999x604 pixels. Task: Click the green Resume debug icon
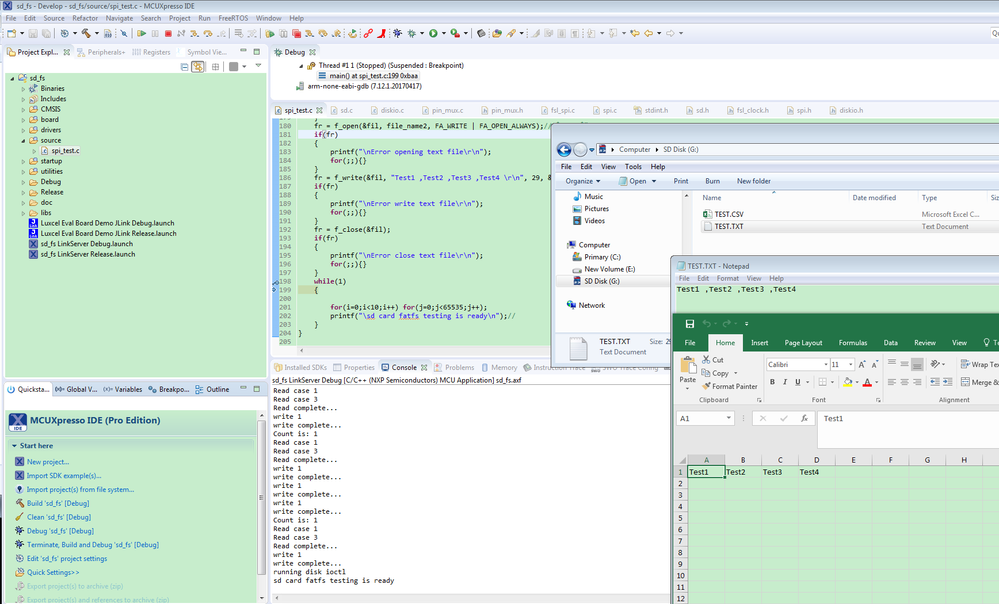click(142, 33)
